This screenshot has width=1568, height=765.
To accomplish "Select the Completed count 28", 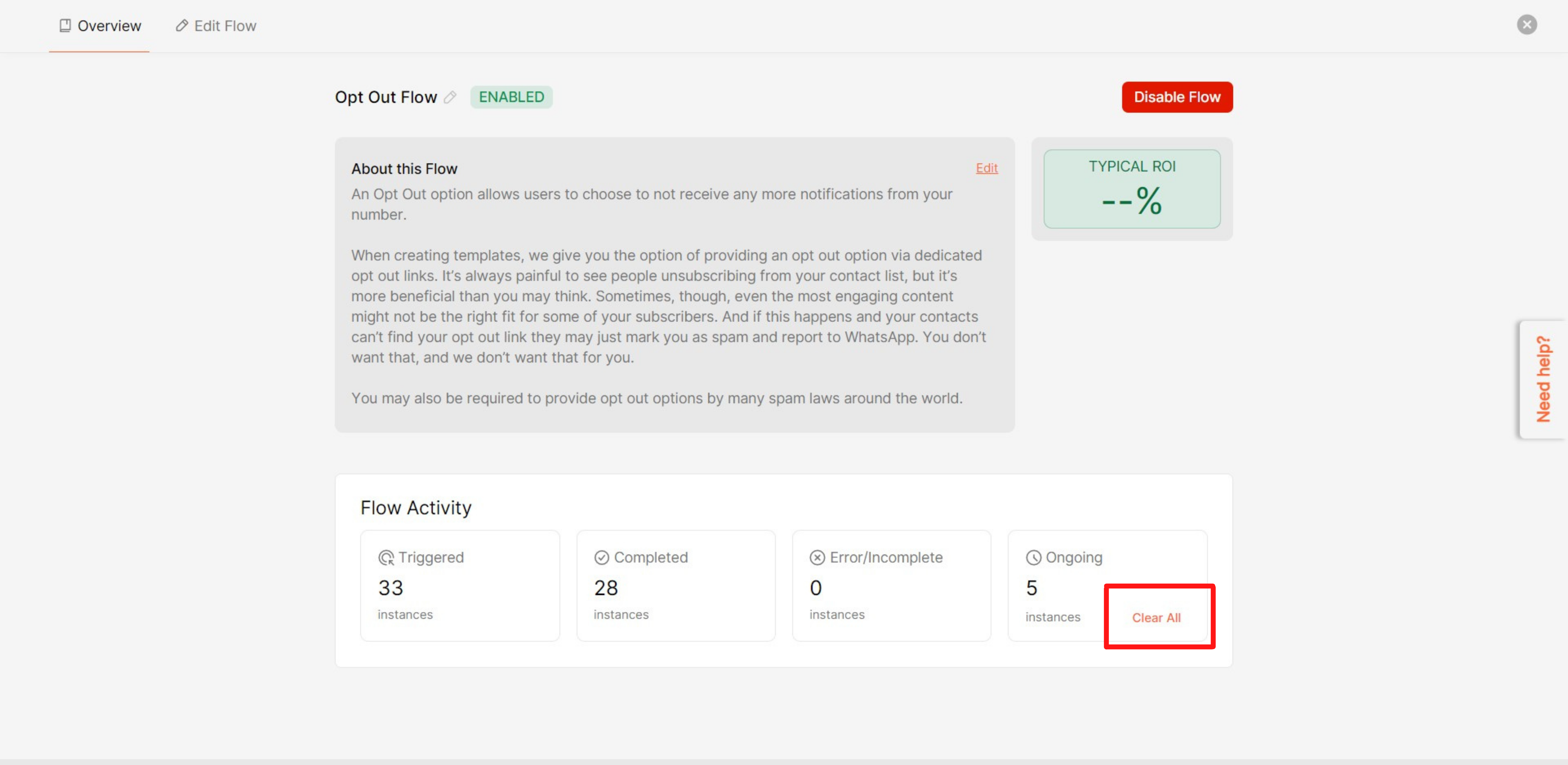I will click(606, 588).
